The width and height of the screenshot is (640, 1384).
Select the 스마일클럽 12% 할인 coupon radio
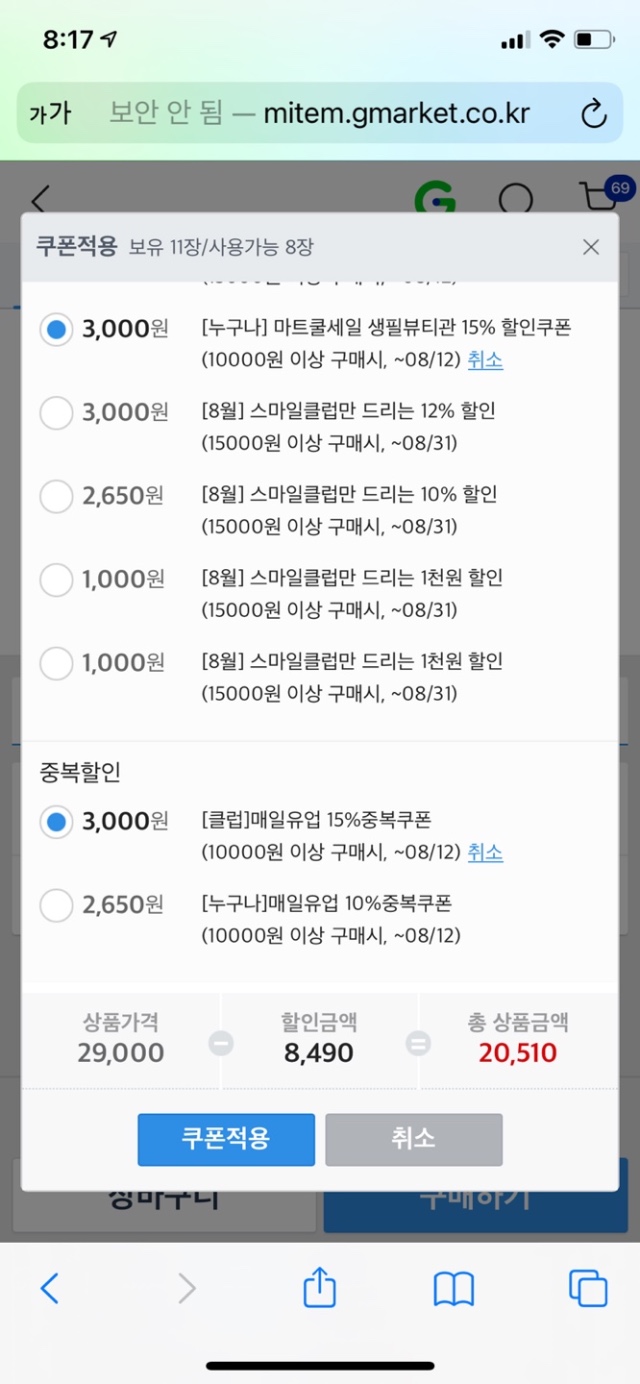56,412
